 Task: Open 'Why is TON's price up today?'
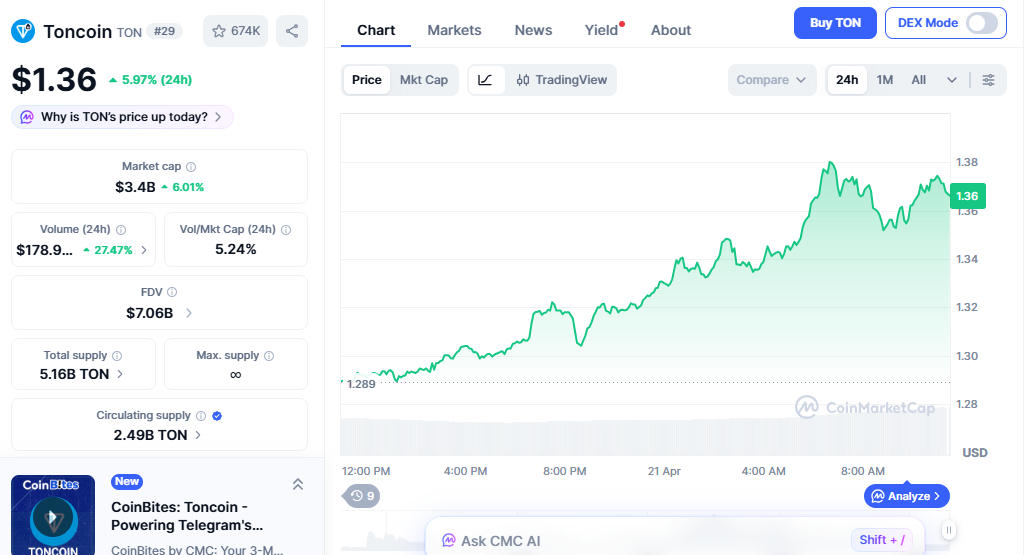click(x=123, y=117)
